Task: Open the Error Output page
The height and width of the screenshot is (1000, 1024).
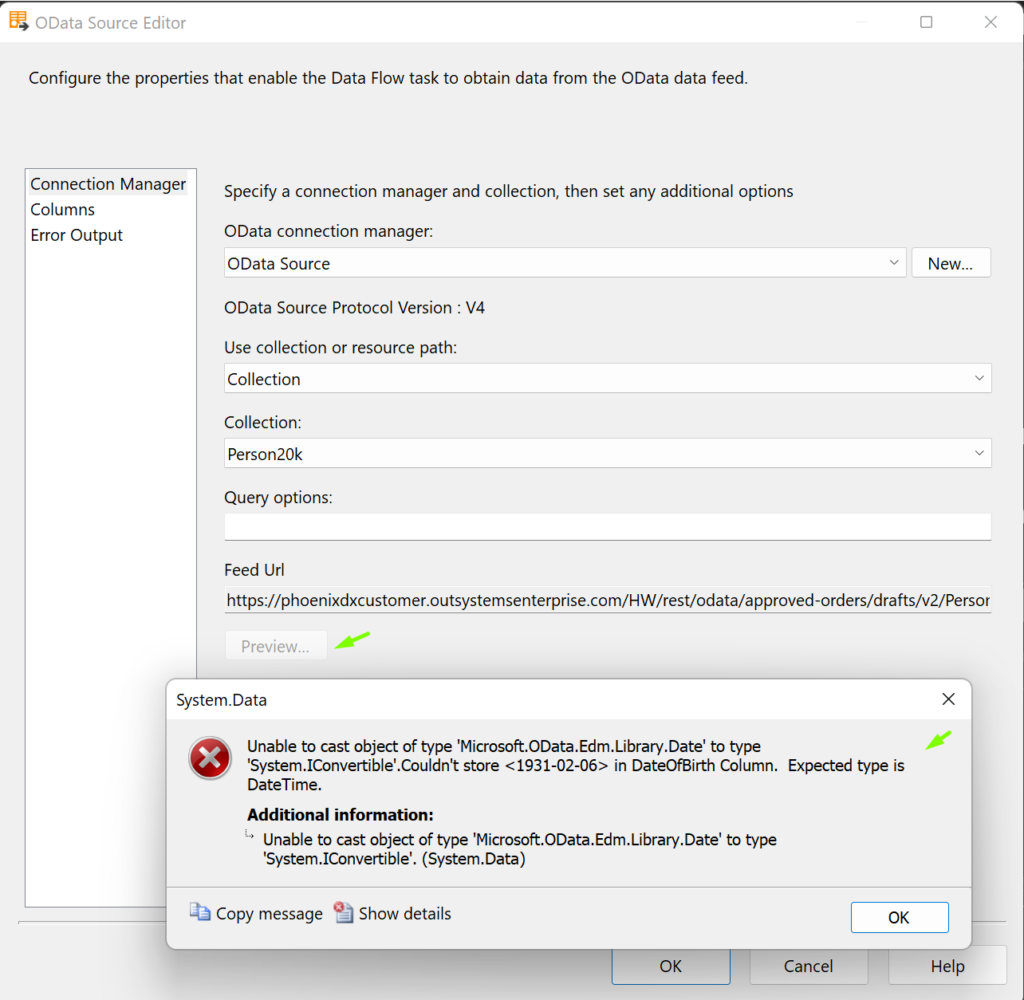Action: 77,236
